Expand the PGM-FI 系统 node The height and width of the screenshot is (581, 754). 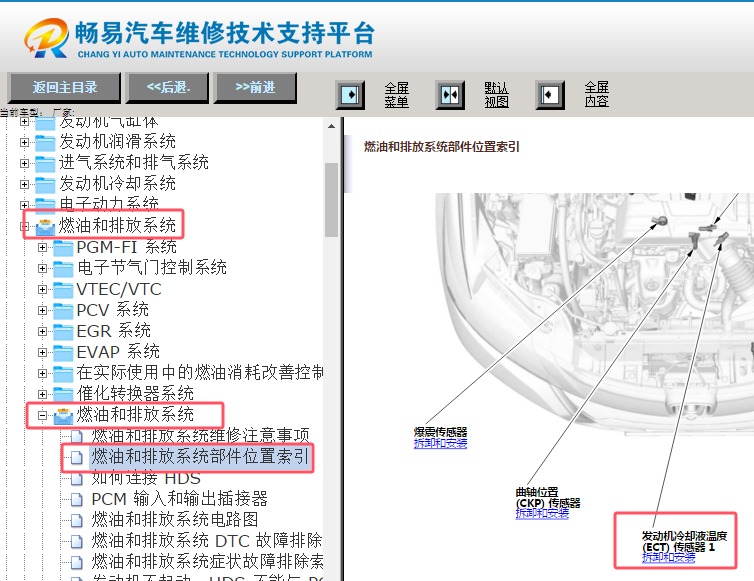[x=42, y=248]
